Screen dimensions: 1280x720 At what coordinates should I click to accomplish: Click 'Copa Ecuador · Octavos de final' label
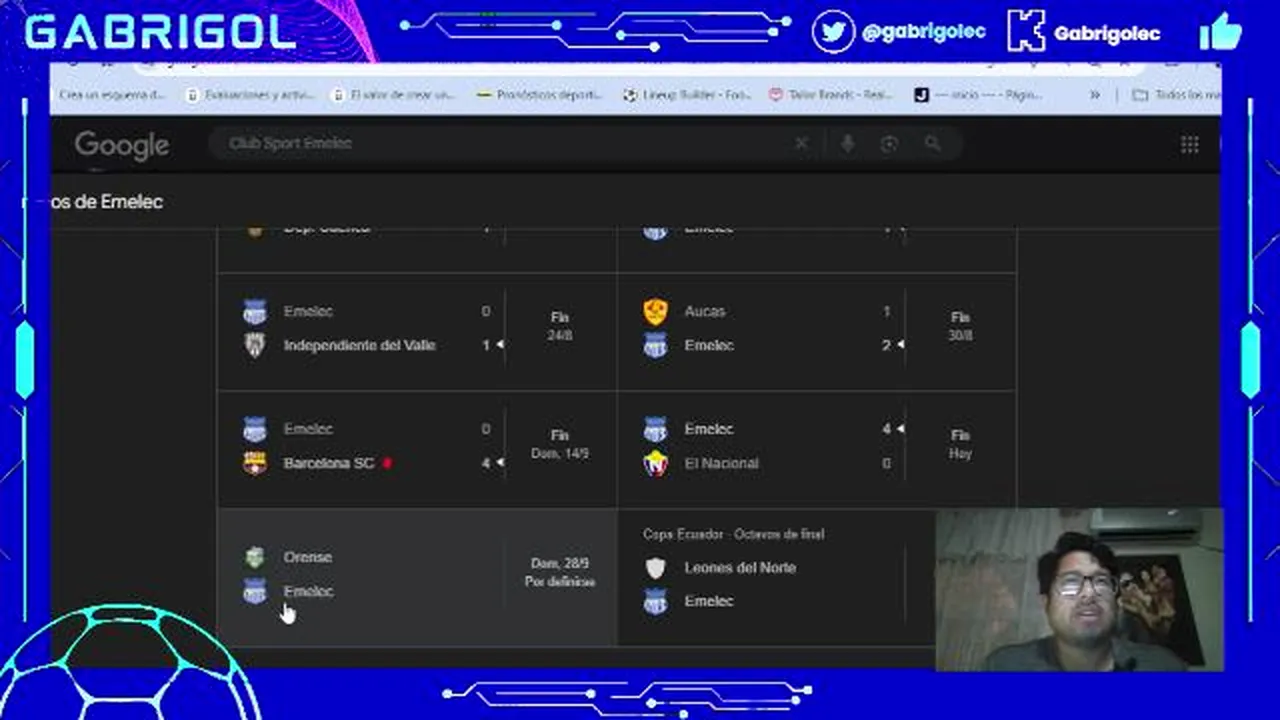coord(733,535)
